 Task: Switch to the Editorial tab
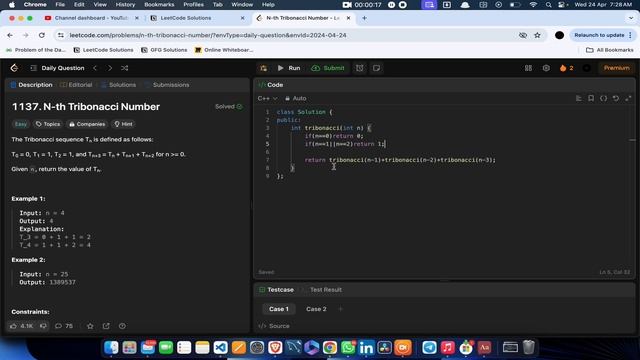coord(76,85)
